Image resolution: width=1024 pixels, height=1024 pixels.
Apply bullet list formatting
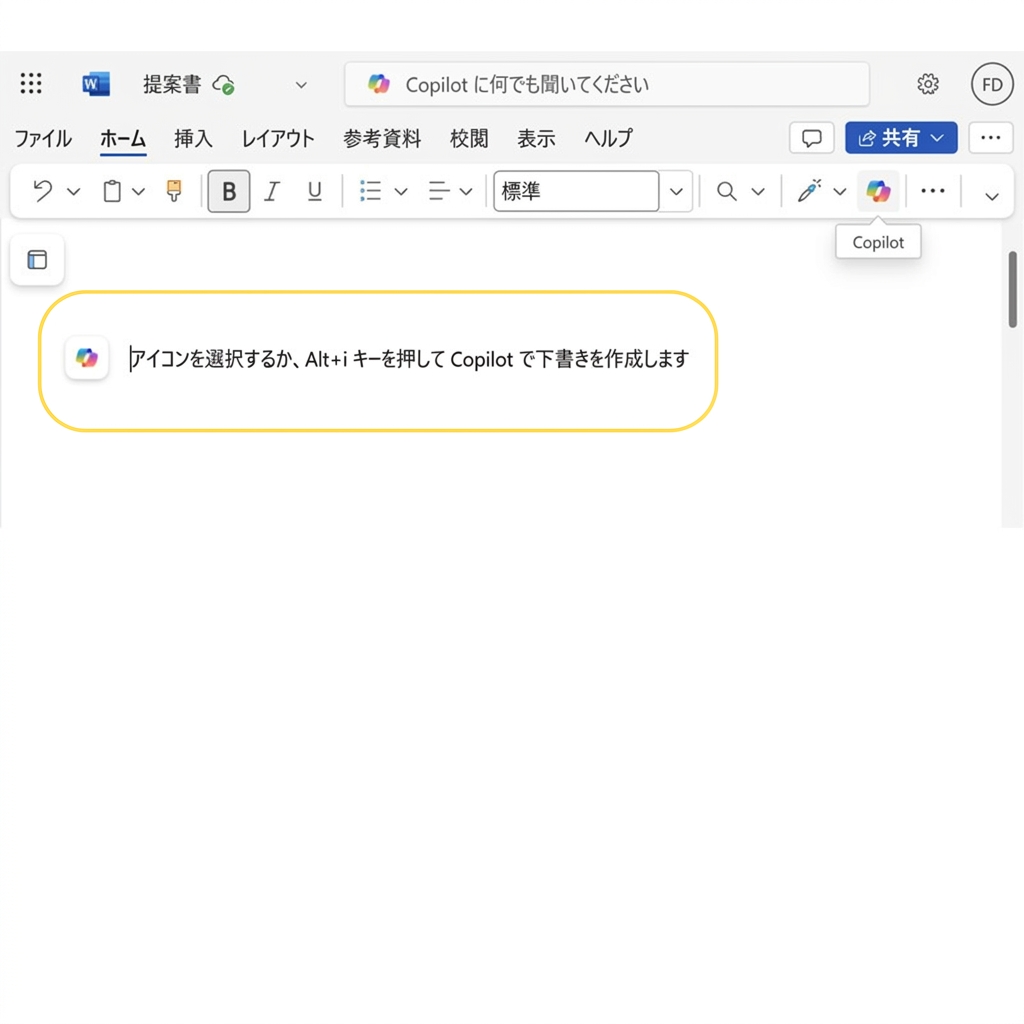370,191
